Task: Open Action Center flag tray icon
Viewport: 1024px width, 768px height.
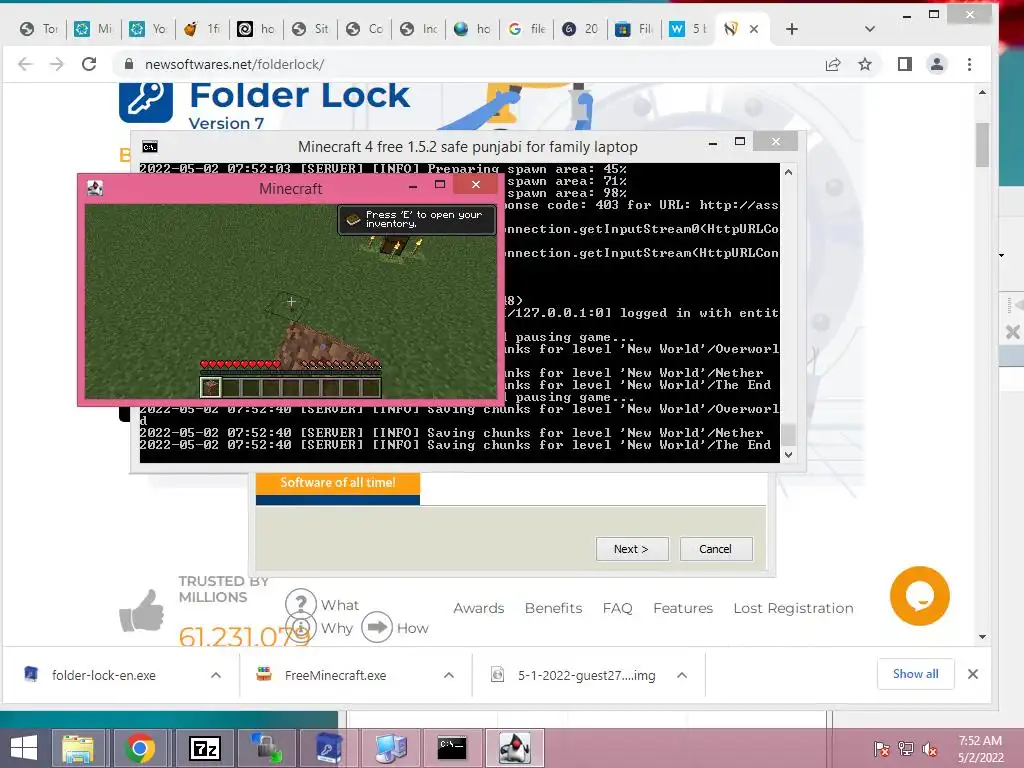Action: coord(881,749)
